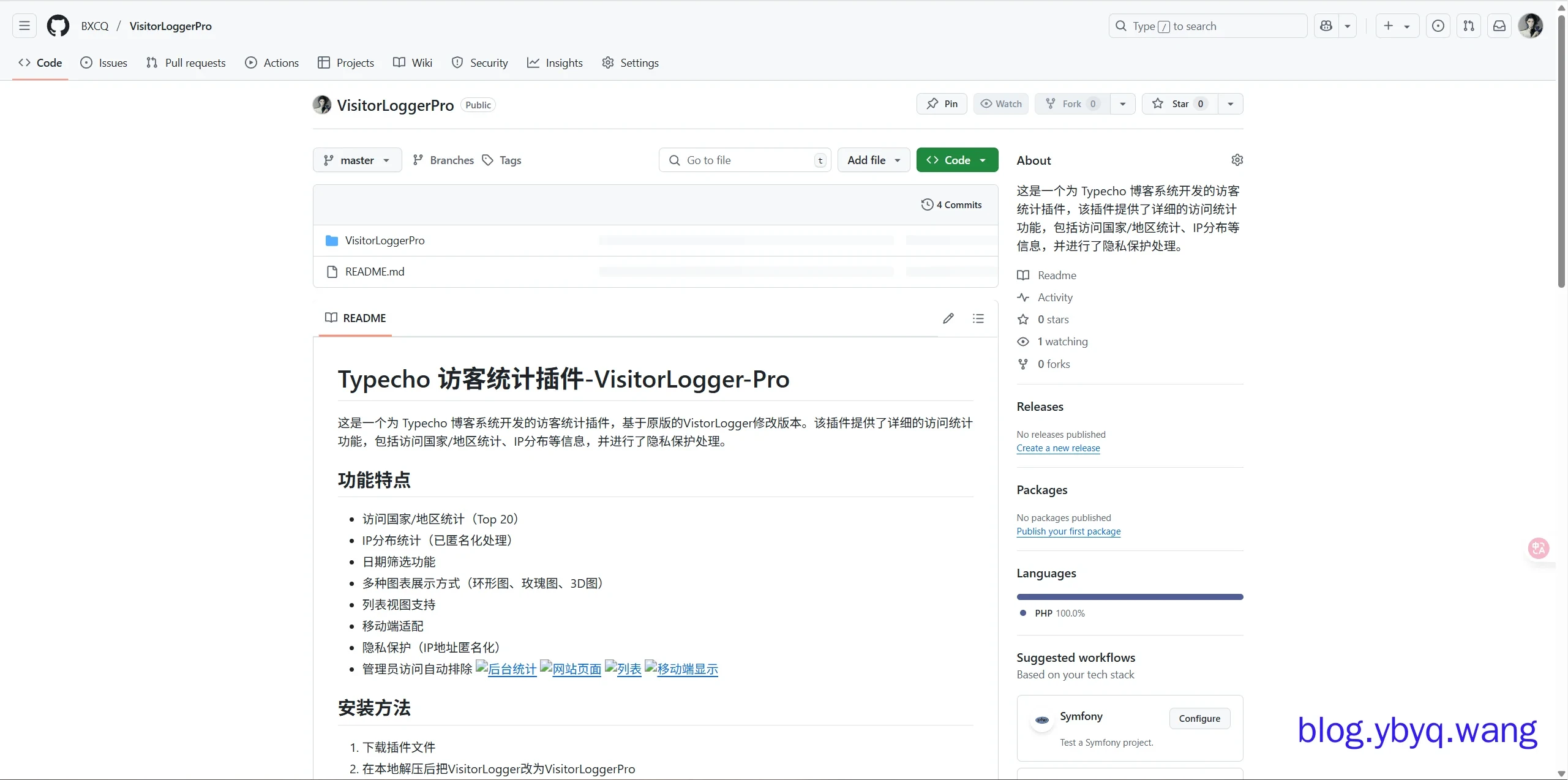Viewport: 1568px width, 780px height.
Task: Click the page vertical scrollbar thumb
Action: pyautogui.click(x=1561, y=152)
